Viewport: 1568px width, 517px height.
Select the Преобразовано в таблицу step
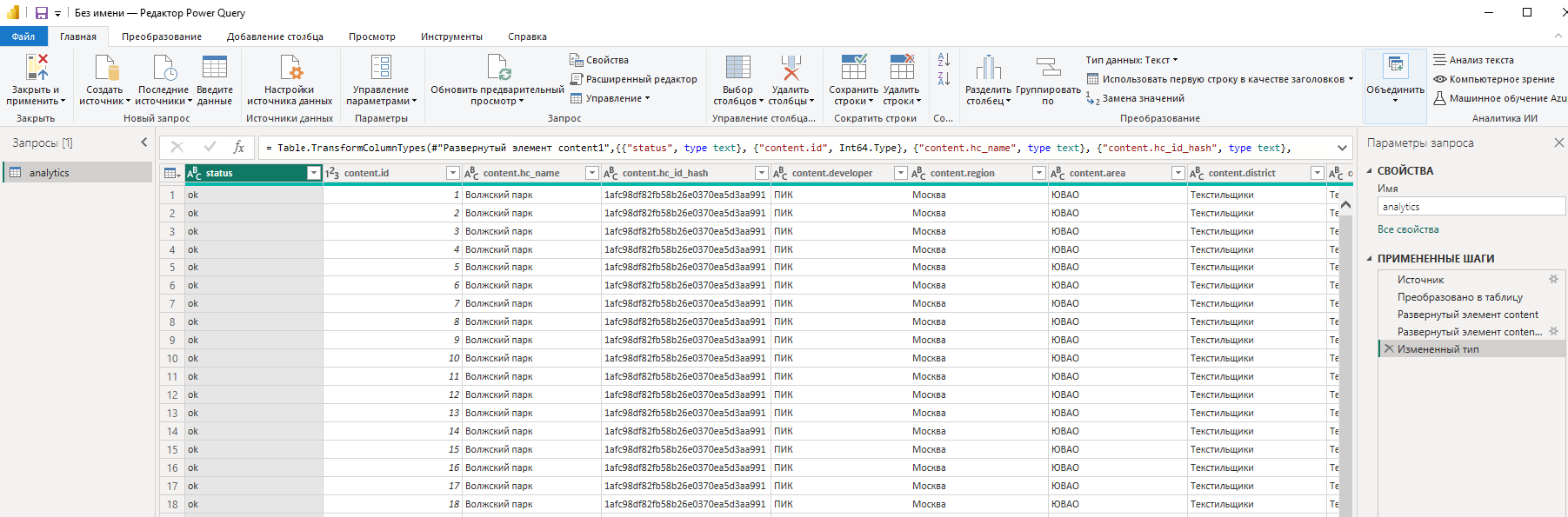1459,297
